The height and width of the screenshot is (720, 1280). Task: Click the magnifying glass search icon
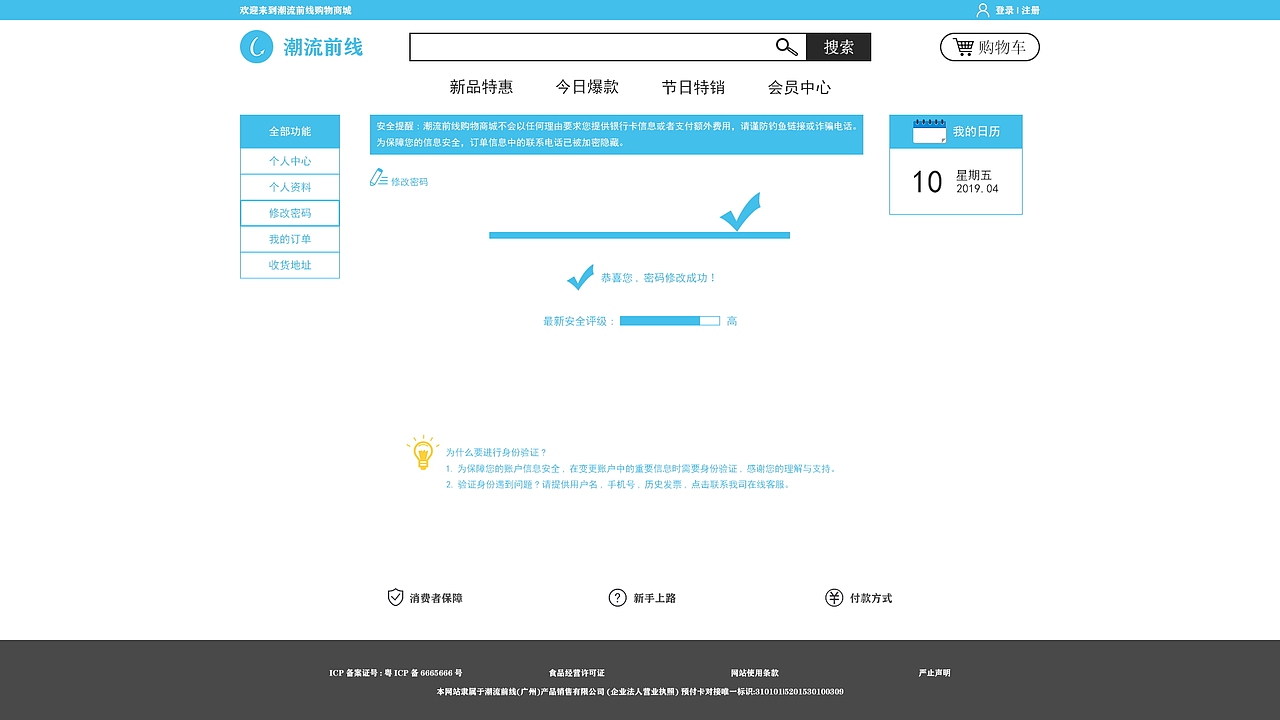point(785,46)
